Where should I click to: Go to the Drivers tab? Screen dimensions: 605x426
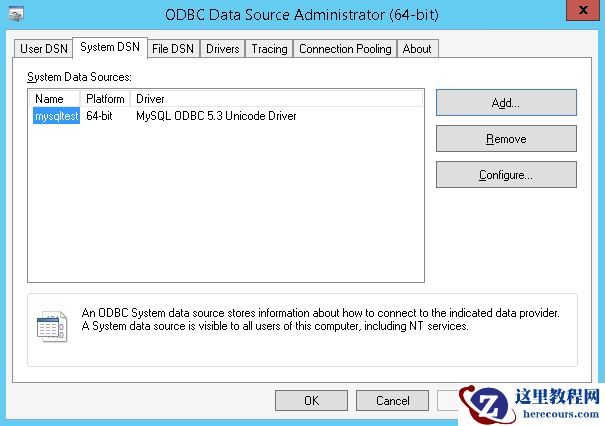[x=222, y=48]
